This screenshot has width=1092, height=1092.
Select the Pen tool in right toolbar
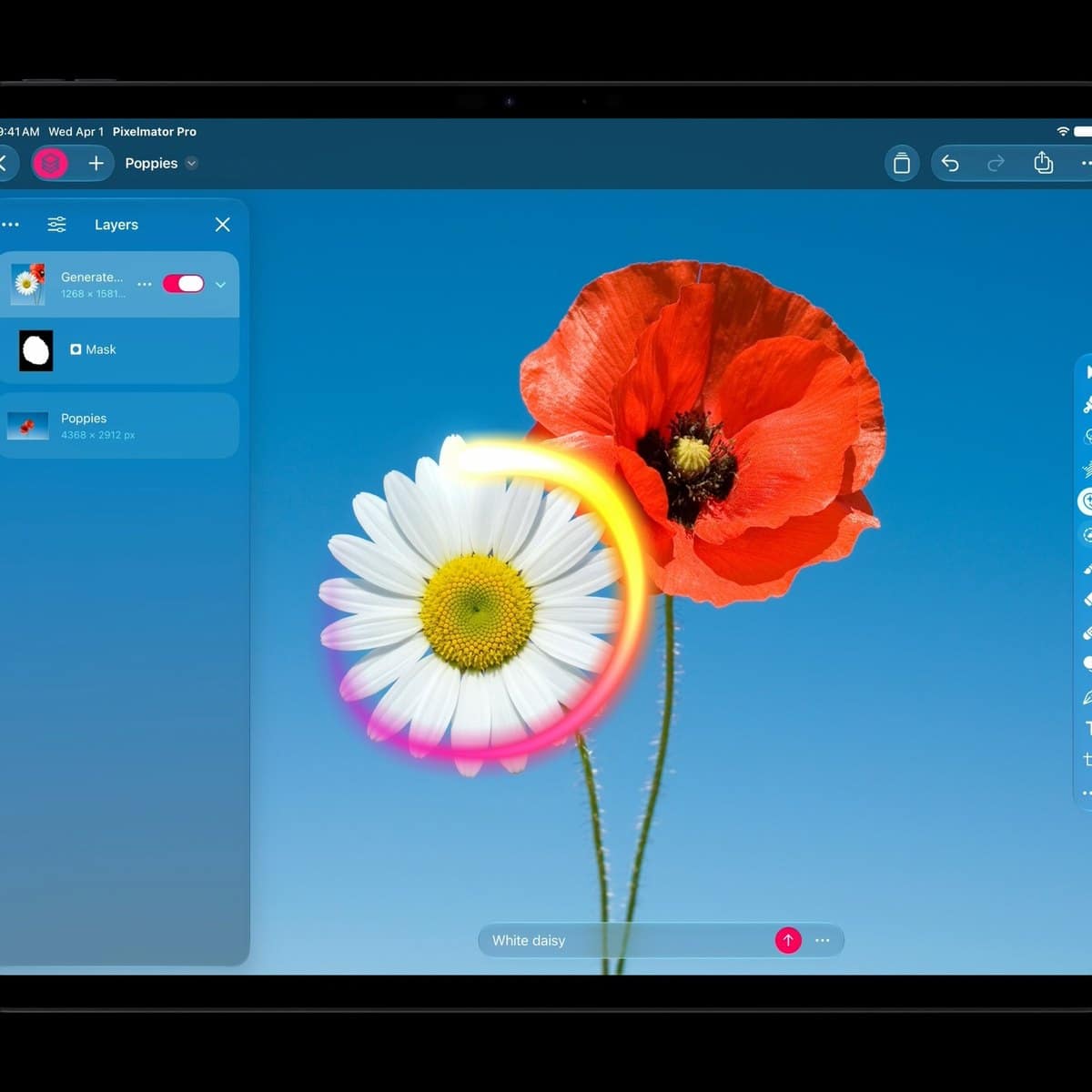point(1087,697)
